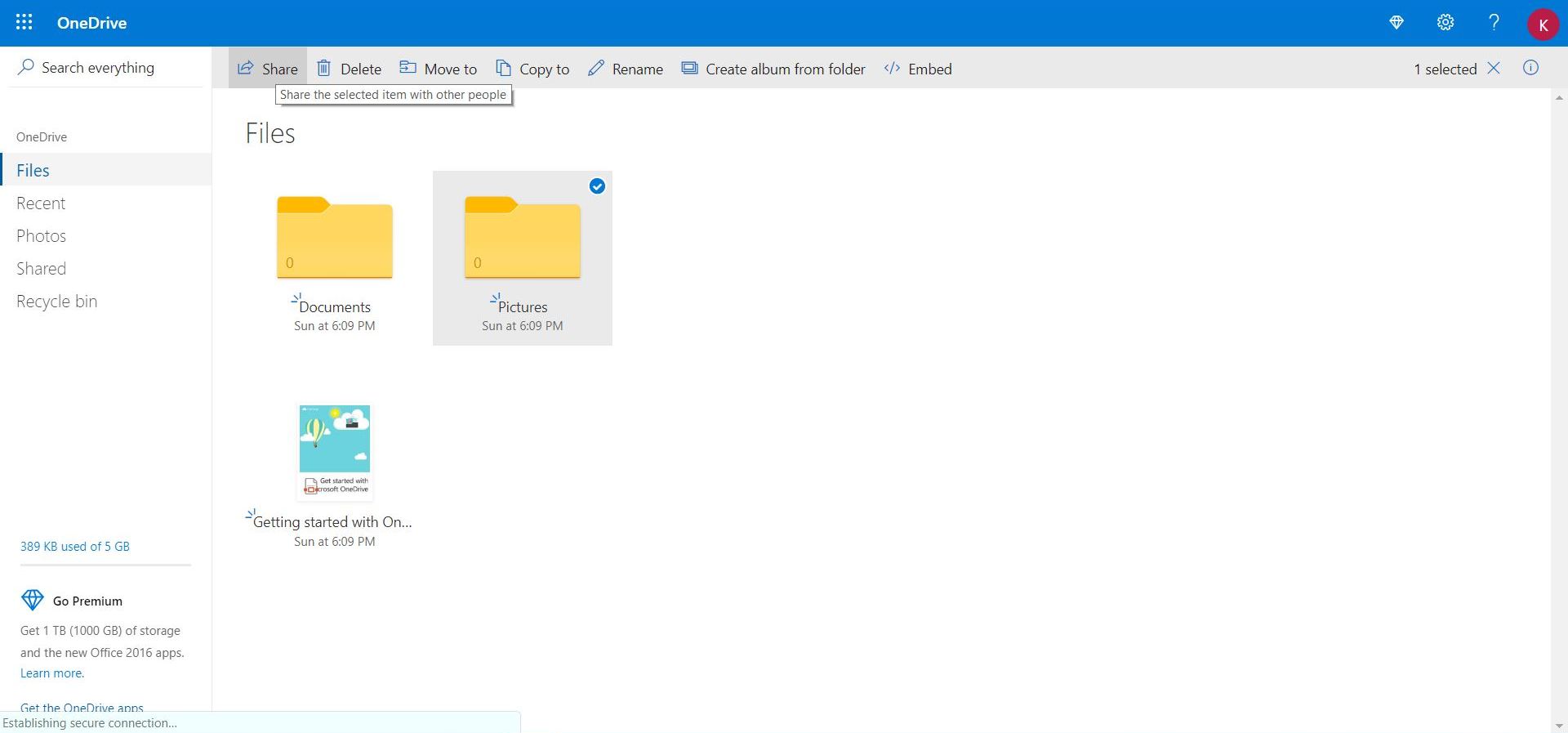Image resolution: width=1568 pixels, height=733 pixels.
Task: Click the scrollbar down arrow
Action: click(1559, 725)
